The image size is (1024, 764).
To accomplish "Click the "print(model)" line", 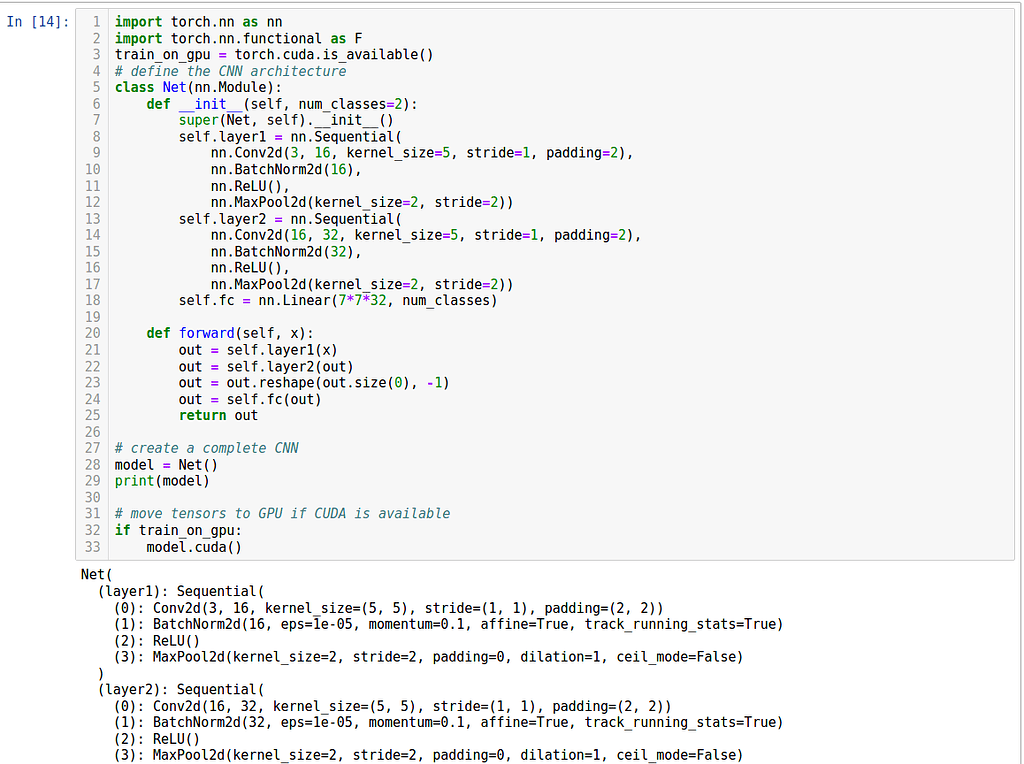I will [x=163, y=481].
